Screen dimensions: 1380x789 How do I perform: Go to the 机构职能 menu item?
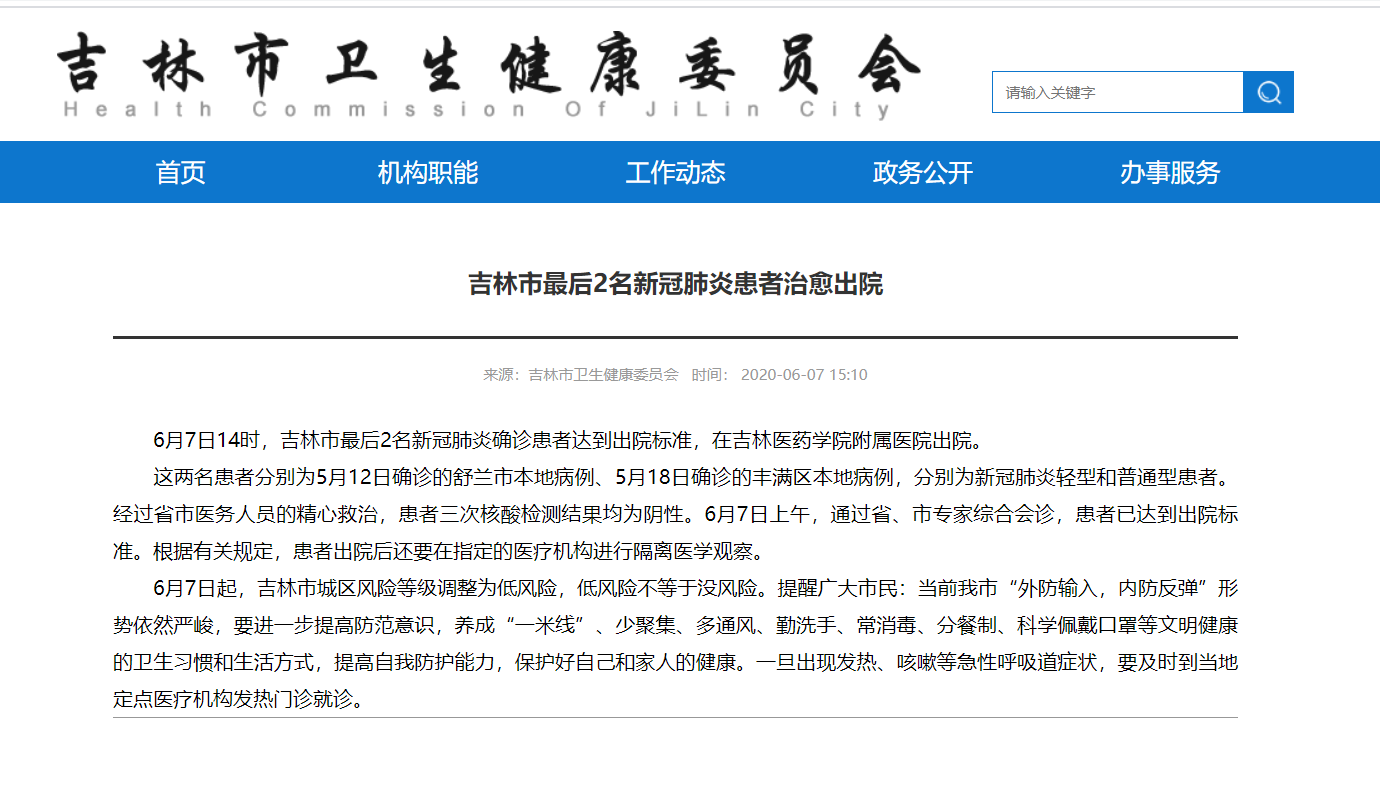pyautogui.click(x=428, y=172)
